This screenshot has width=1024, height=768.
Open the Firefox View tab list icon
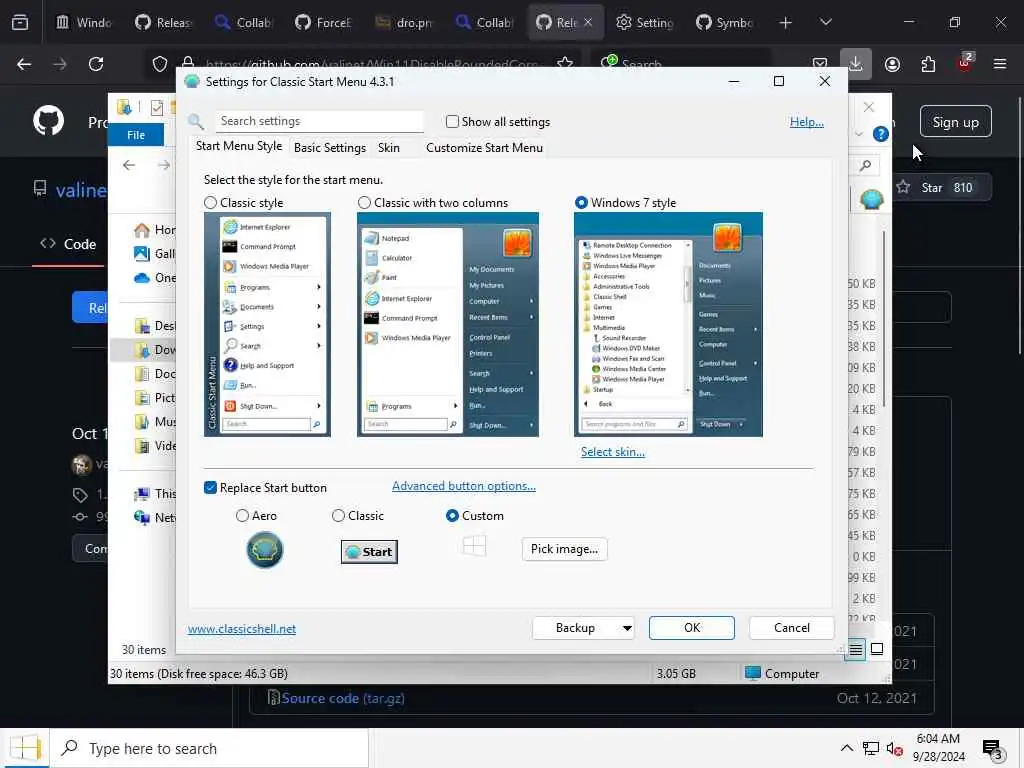20,23
